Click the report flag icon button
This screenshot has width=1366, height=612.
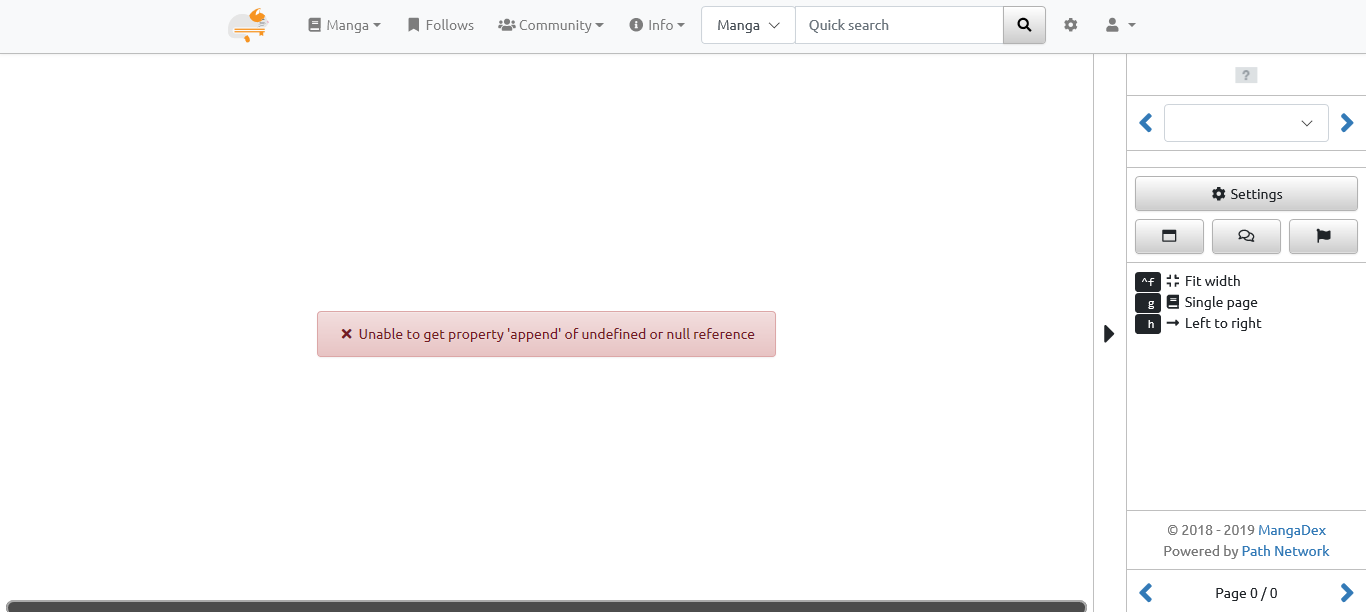point(1323,237)
